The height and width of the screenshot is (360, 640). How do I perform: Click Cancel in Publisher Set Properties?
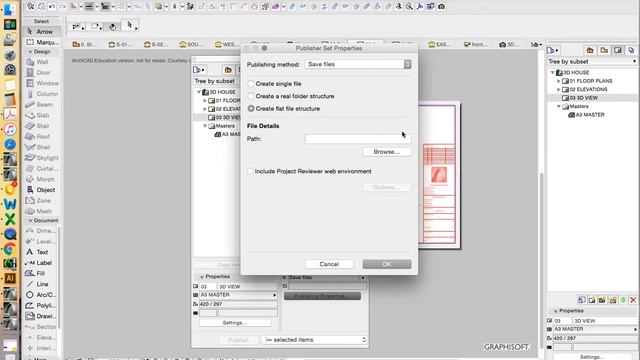click(x=329, y=264)
